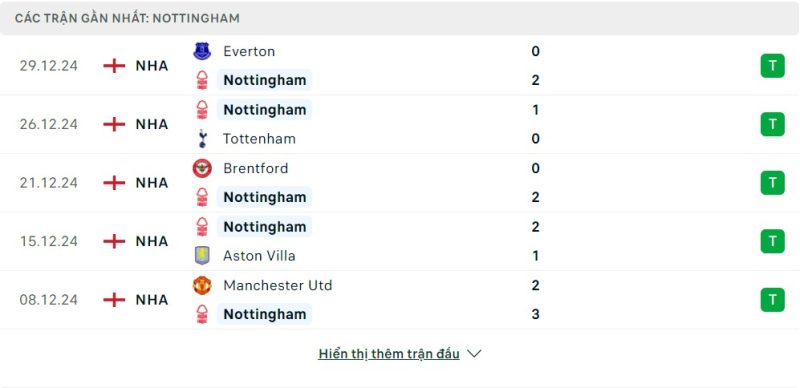Click the England flag beside 26.12.24

click(114, 124)
